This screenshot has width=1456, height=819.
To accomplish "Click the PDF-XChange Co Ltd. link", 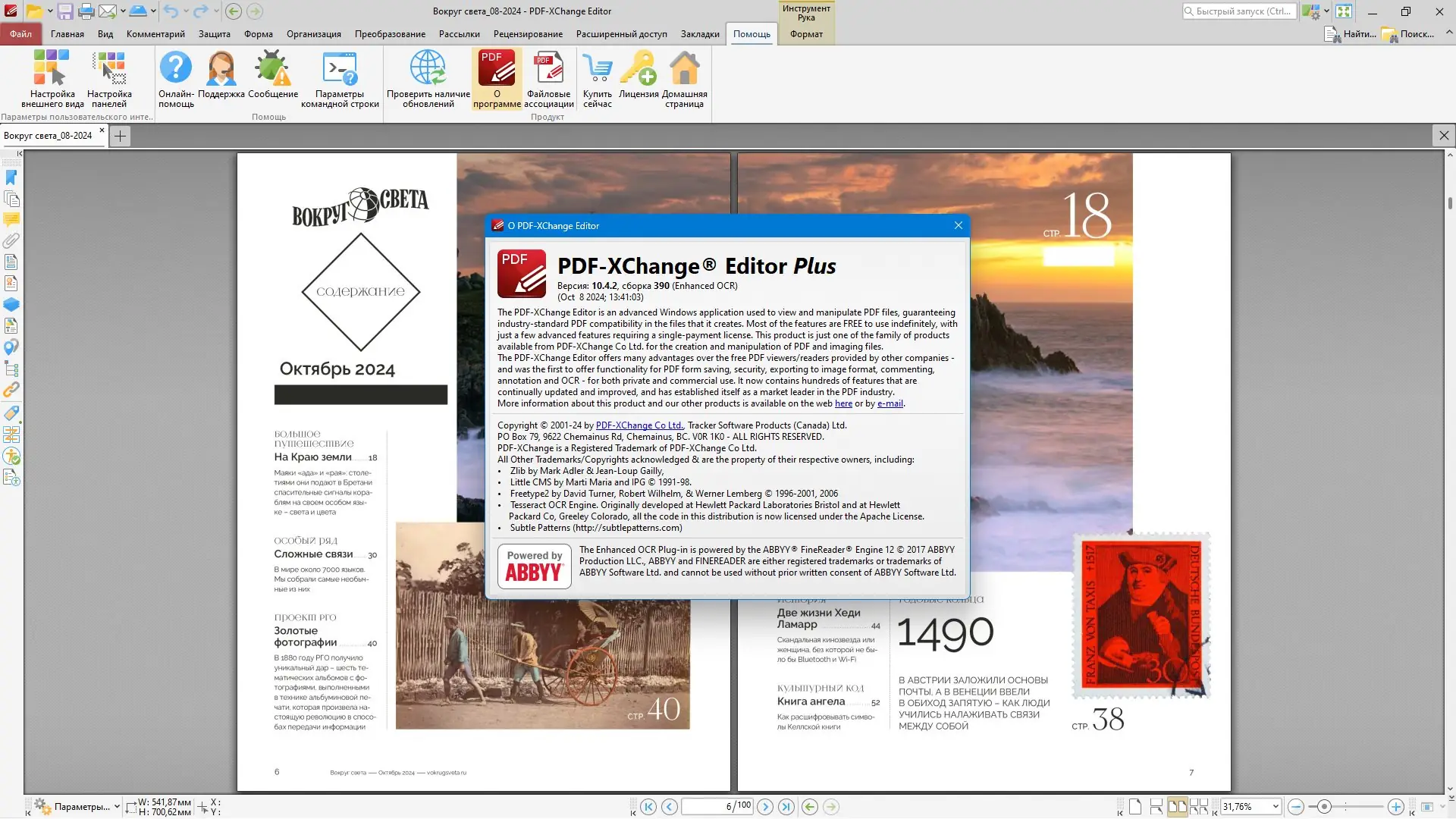I will 639,425.
